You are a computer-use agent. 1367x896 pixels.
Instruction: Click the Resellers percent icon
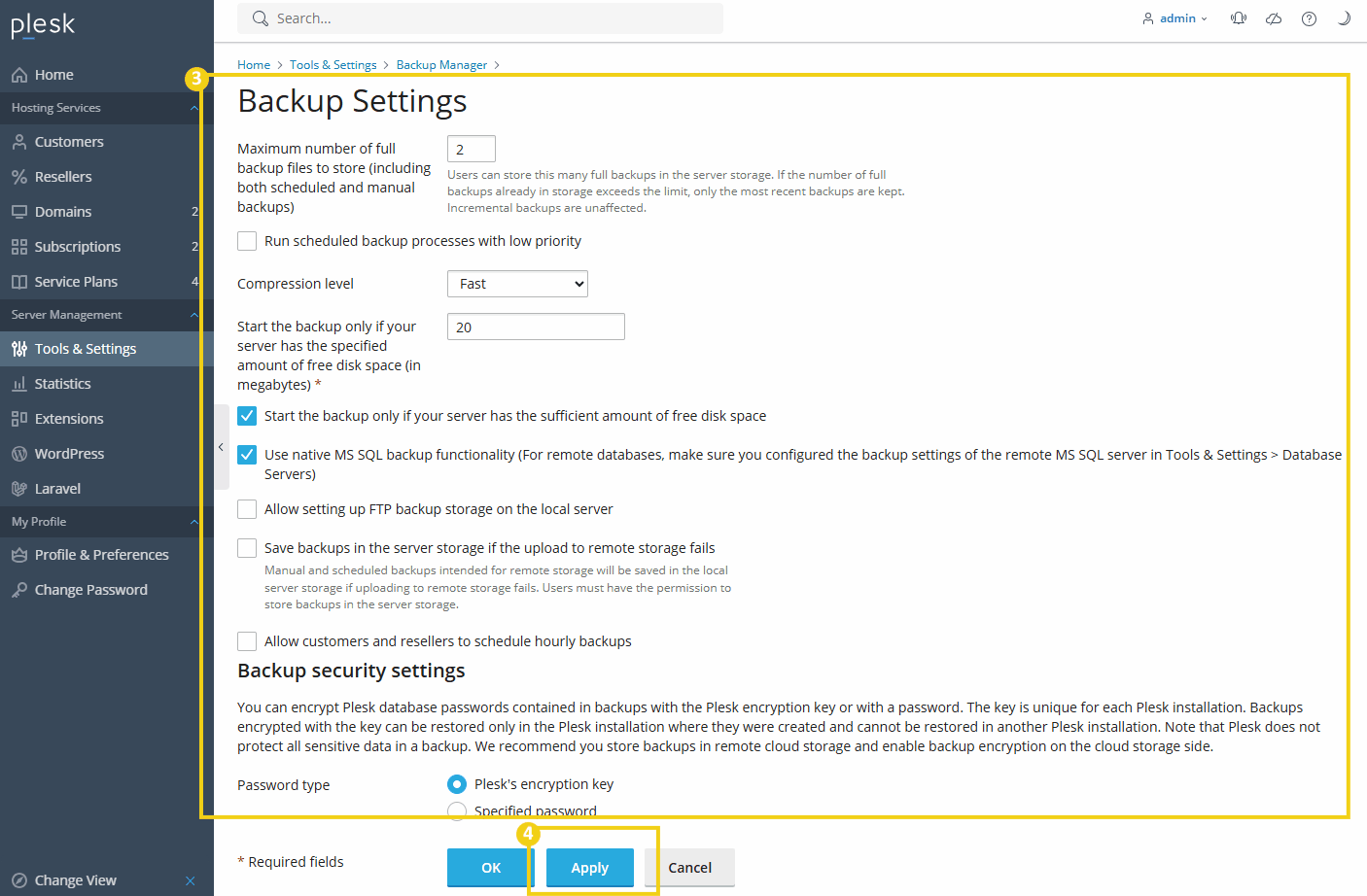[19, 177]
